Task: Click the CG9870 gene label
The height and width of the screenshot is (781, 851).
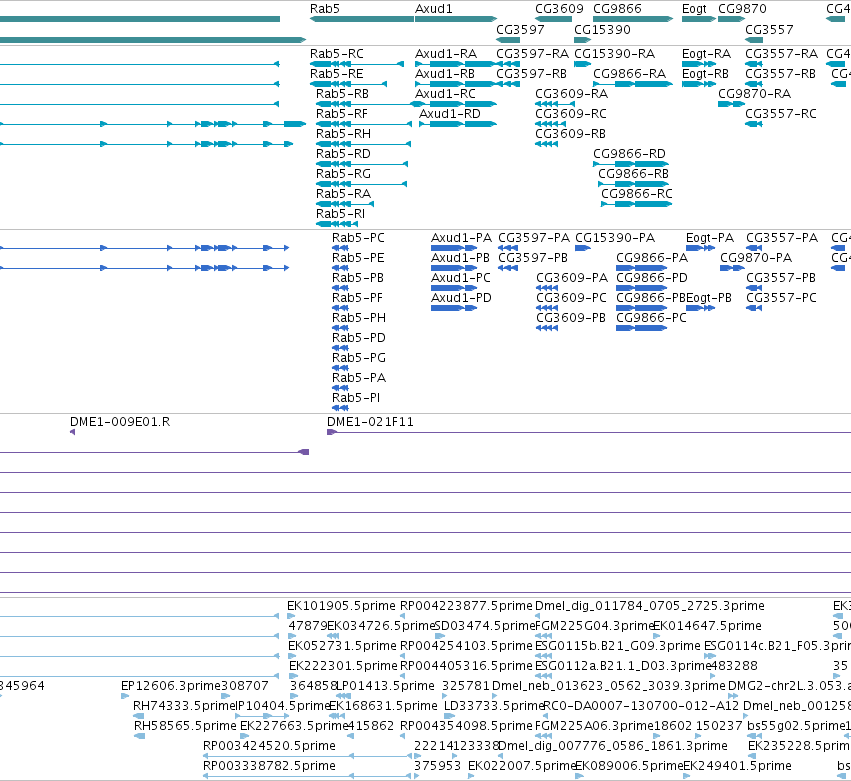Action: (x=742, y=9)
